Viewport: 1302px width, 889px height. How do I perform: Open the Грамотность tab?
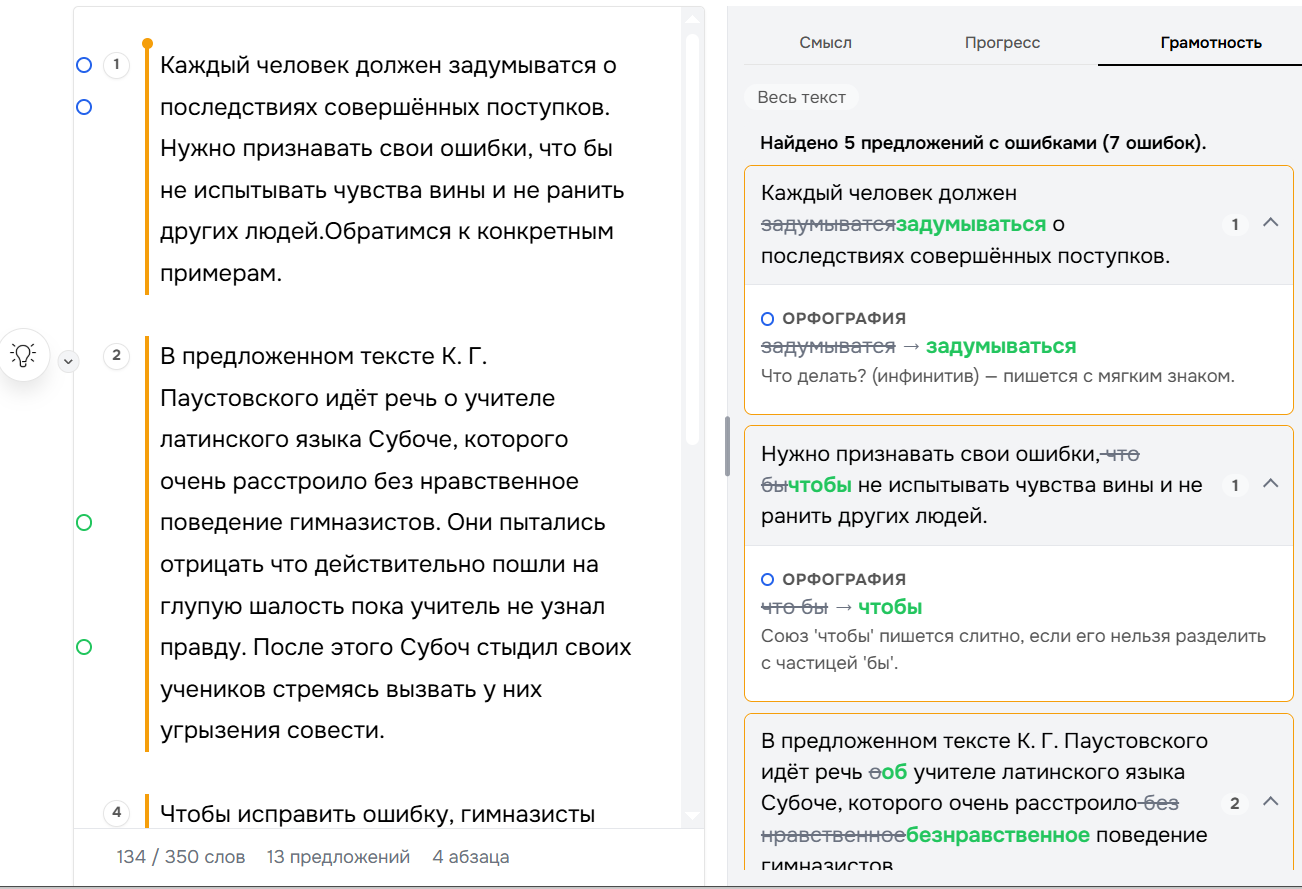point(1210,43)
